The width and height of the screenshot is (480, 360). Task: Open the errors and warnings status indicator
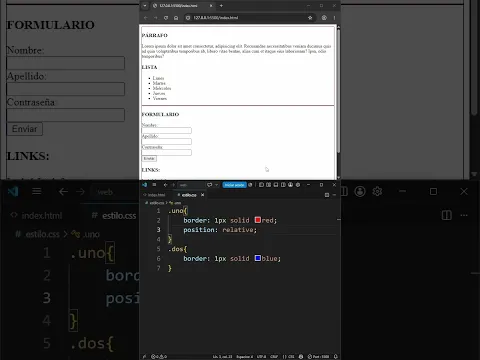159,356
